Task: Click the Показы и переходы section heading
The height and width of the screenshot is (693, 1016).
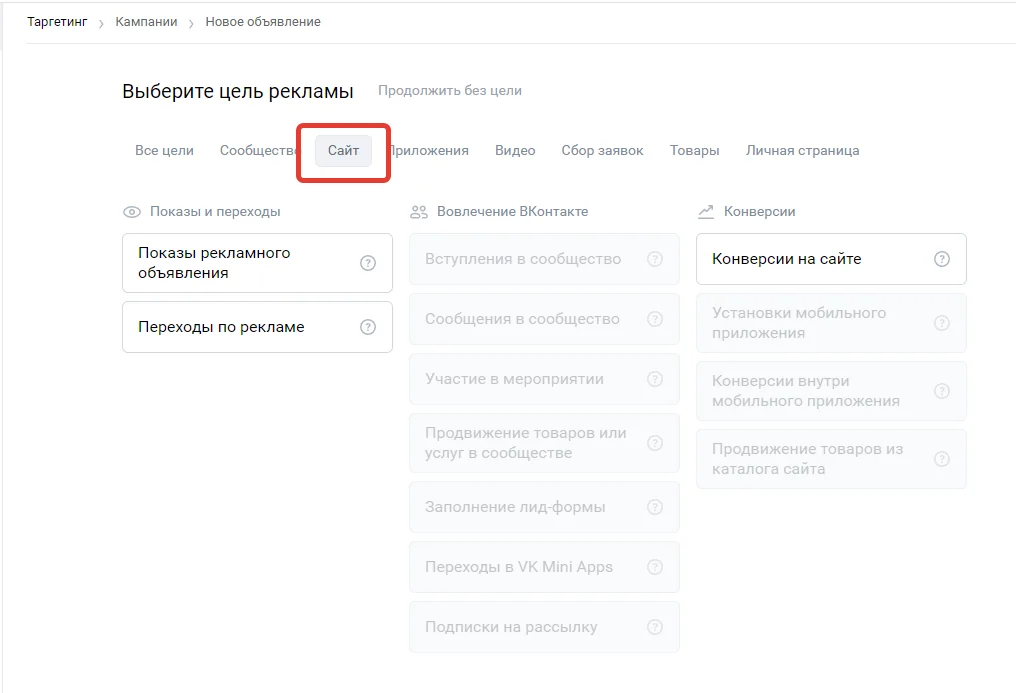Action: pos(215,212)
